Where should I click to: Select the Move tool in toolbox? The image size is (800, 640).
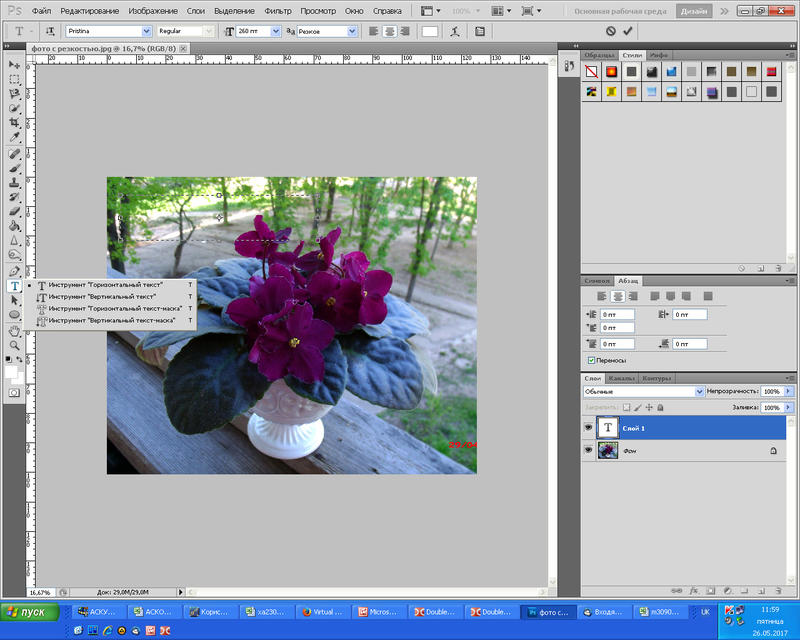click(15, 65)
